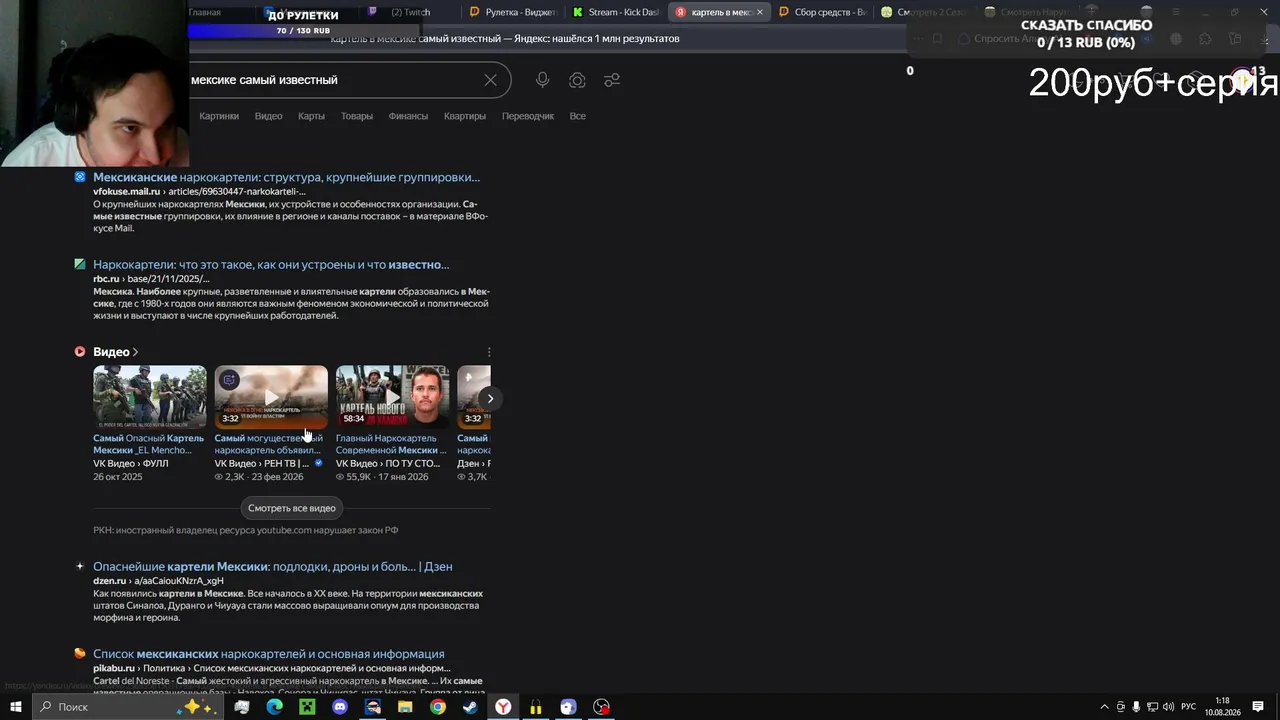Open Minecraft from the taskbar
The width and height of the screenshot is (1280, 720).
tap(307, 707)
